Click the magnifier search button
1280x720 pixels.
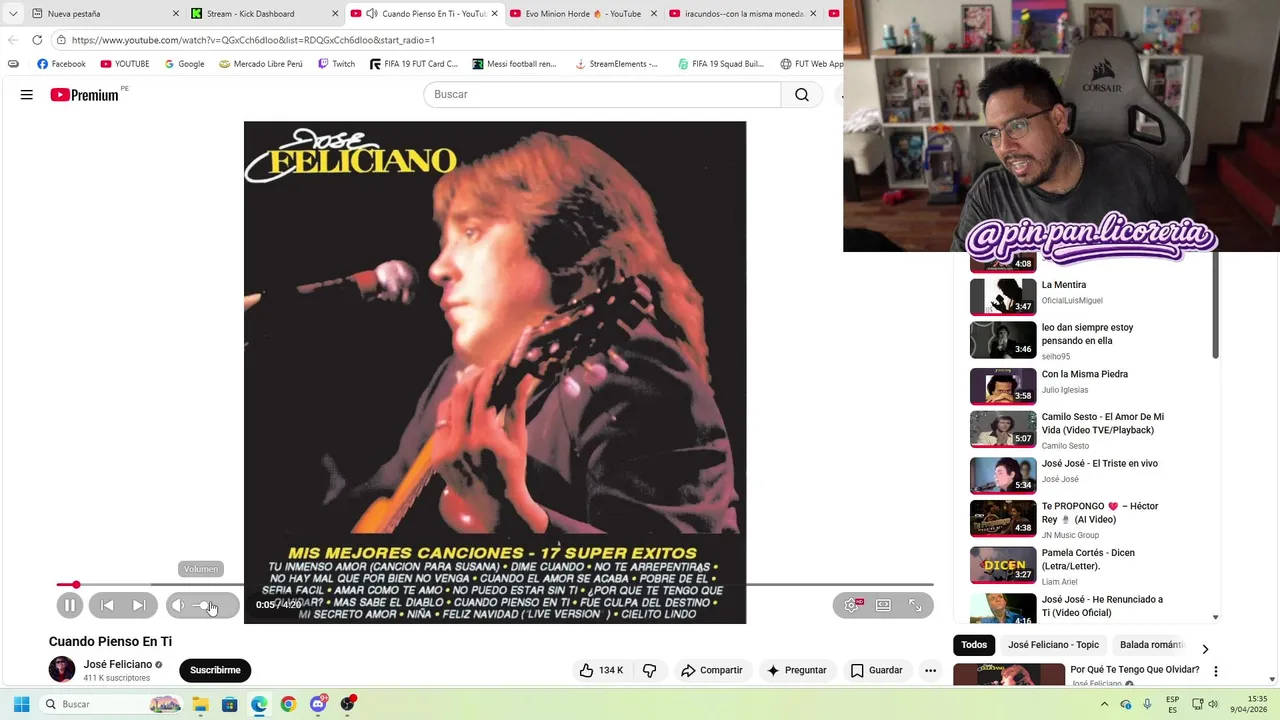[x=801, y=94]
